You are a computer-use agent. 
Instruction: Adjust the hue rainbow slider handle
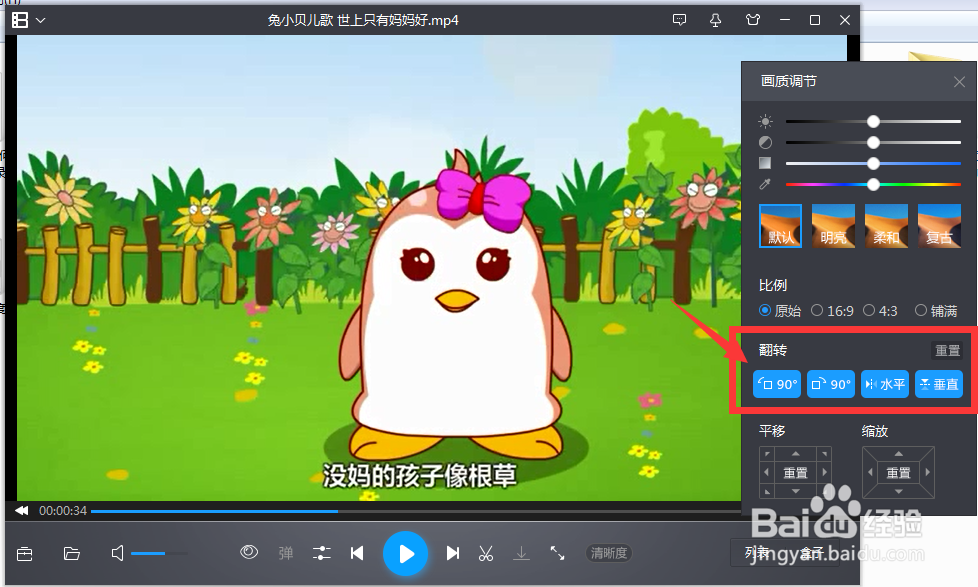click(x=873, y=184)
